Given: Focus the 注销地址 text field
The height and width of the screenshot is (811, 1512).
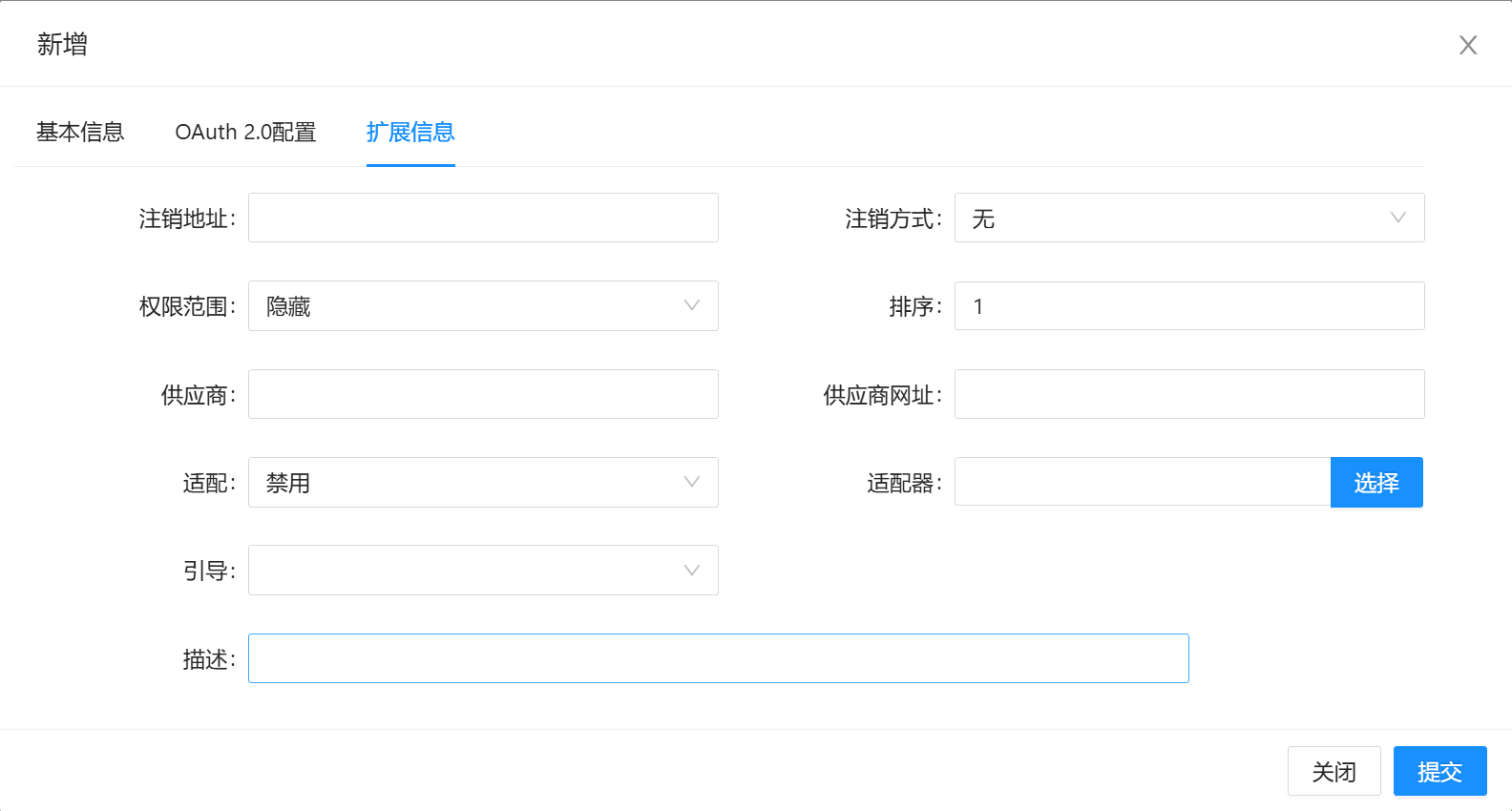Looking at the screenshot, I should pos(483,218).
